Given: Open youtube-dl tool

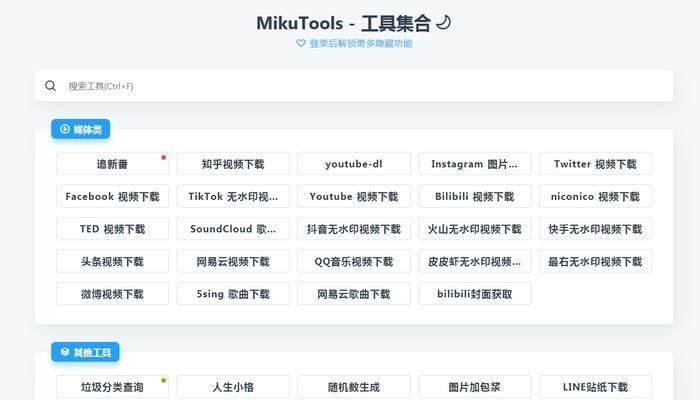Looking at the screenshot, I should [x=354, y=164].
